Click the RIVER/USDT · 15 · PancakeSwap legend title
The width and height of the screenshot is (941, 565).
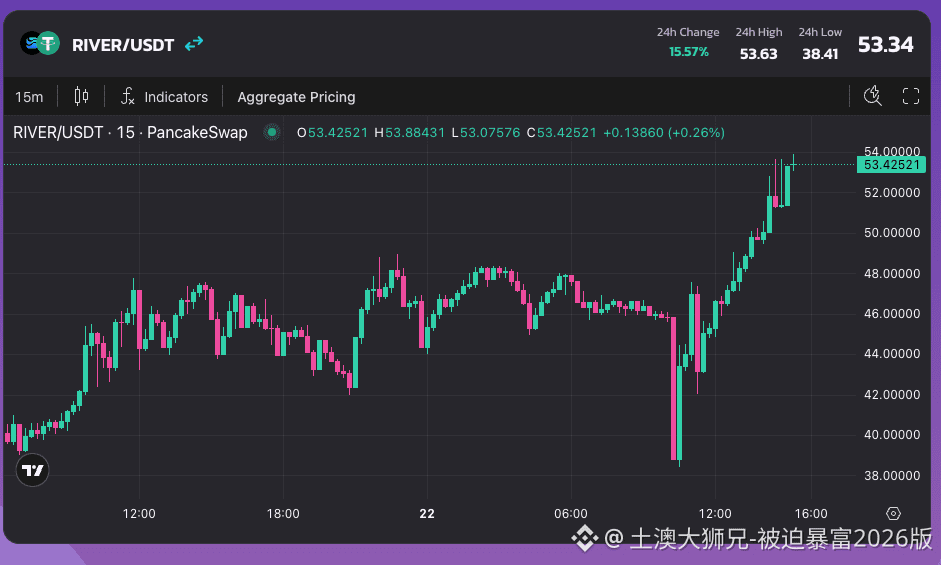tap(130, 132)
